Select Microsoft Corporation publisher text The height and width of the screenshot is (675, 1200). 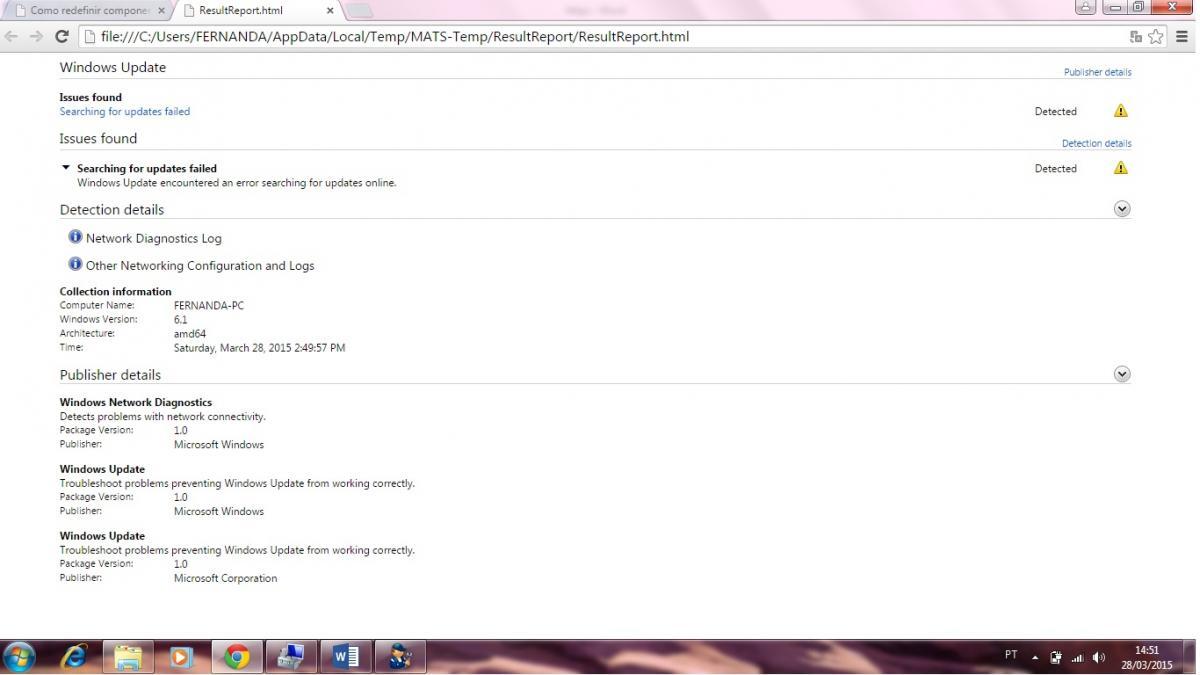click(225, 578)
